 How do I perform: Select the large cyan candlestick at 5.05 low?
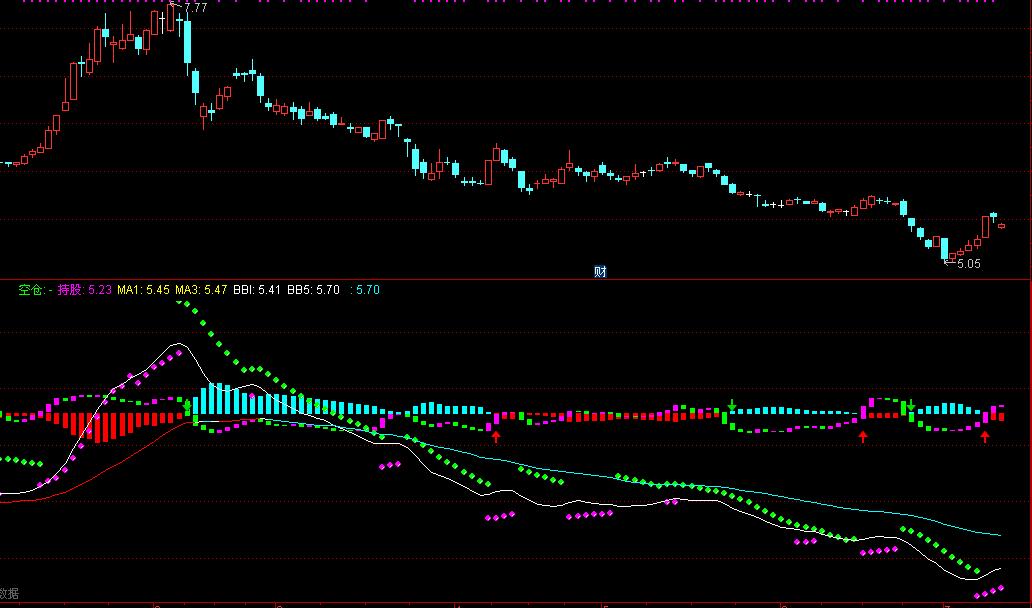pyautogui.click(x=944, y=249)
